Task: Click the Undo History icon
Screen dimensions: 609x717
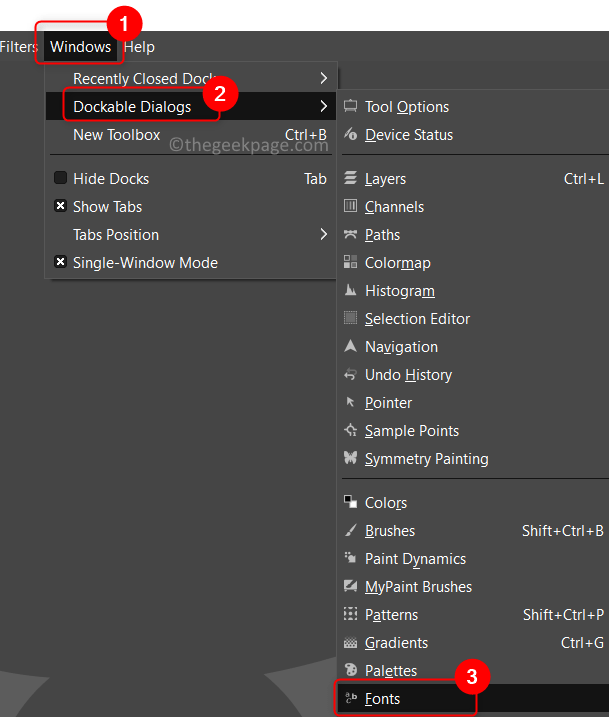Action: point(350,374)
